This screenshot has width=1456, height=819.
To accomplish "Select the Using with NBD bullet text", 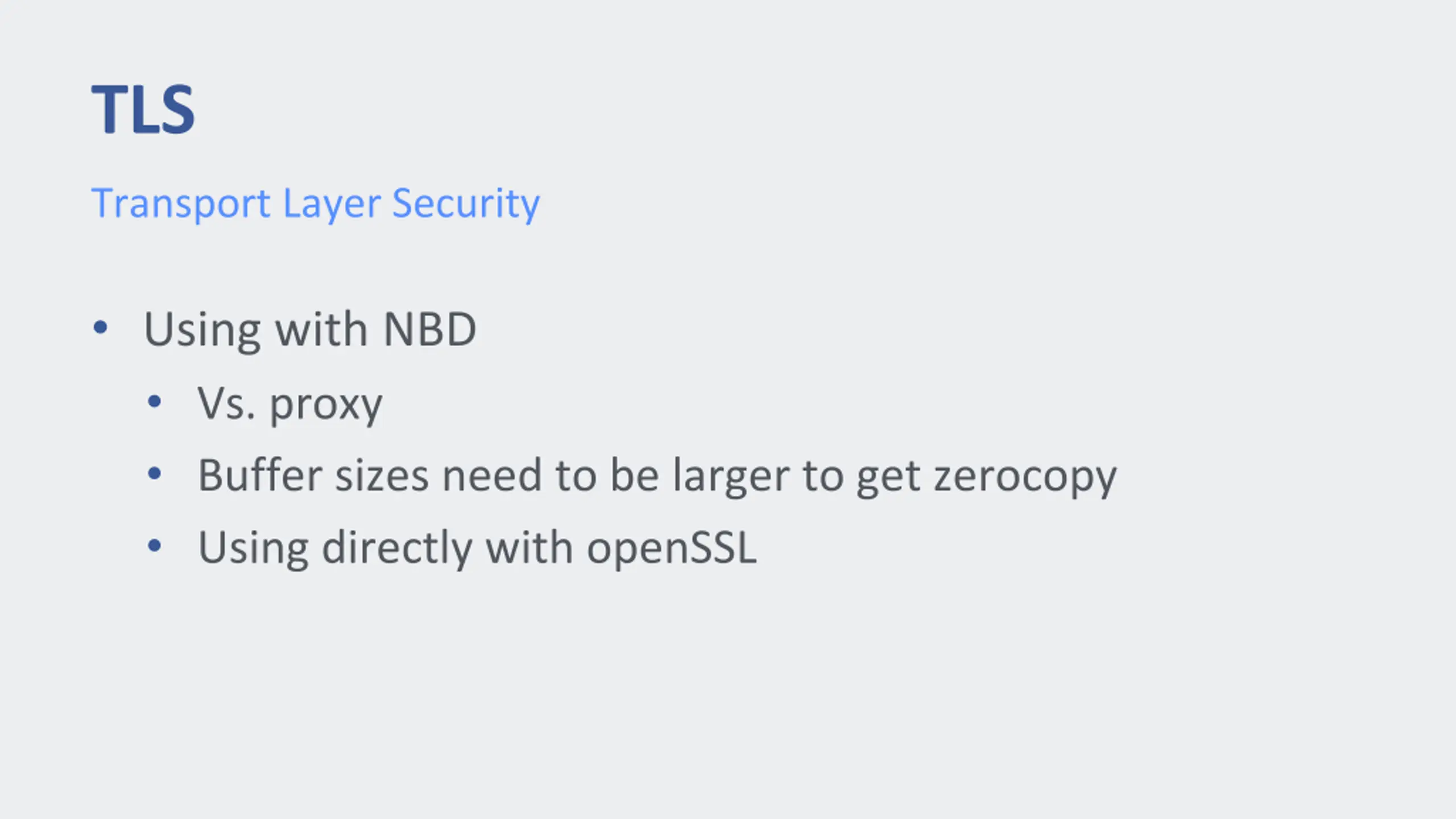I will [x=310, y=329].
